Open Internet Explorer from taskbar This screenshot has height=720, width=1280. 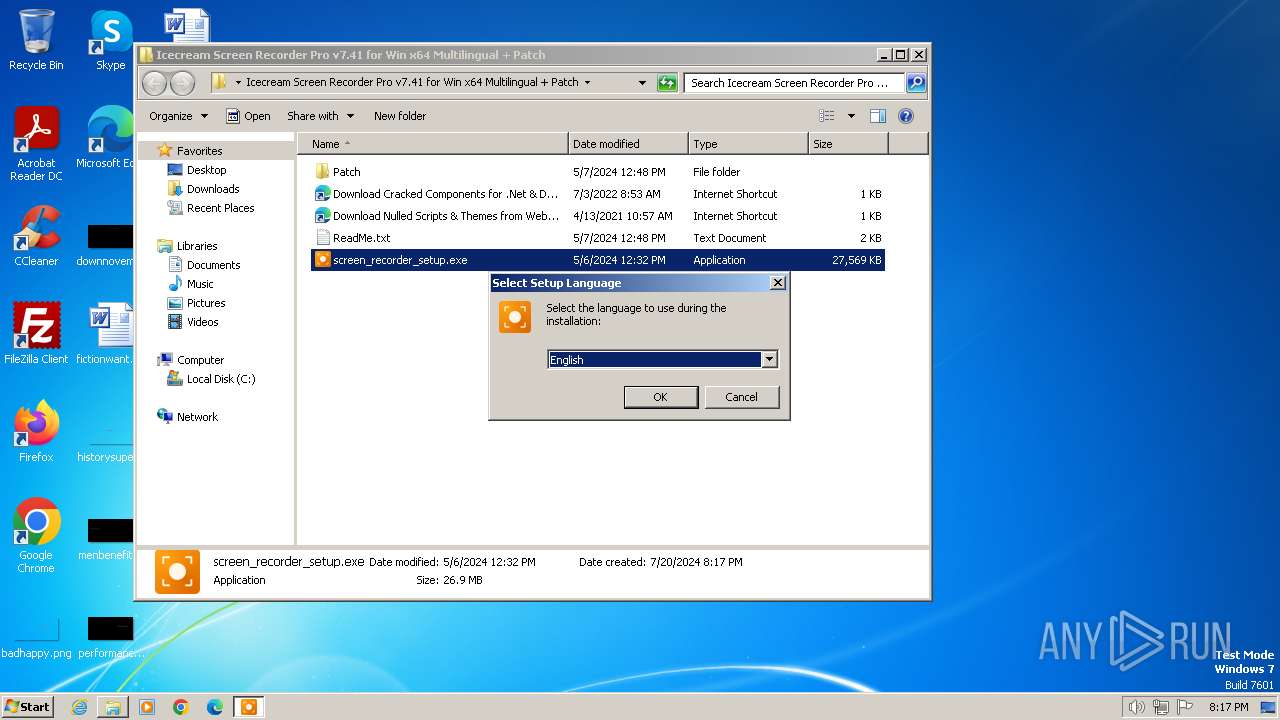pos(79,707)
